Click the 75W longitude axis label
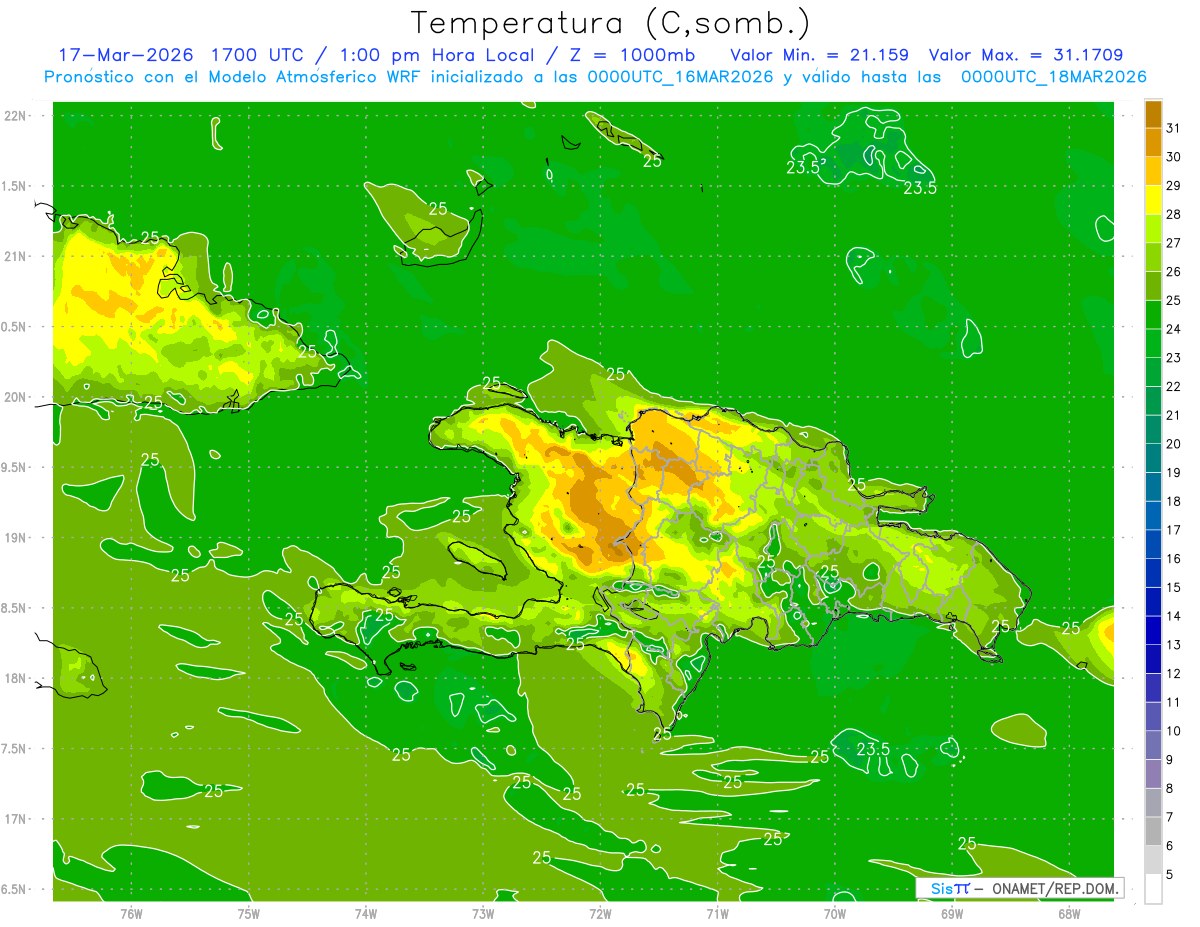 click(x=249, y=913)
